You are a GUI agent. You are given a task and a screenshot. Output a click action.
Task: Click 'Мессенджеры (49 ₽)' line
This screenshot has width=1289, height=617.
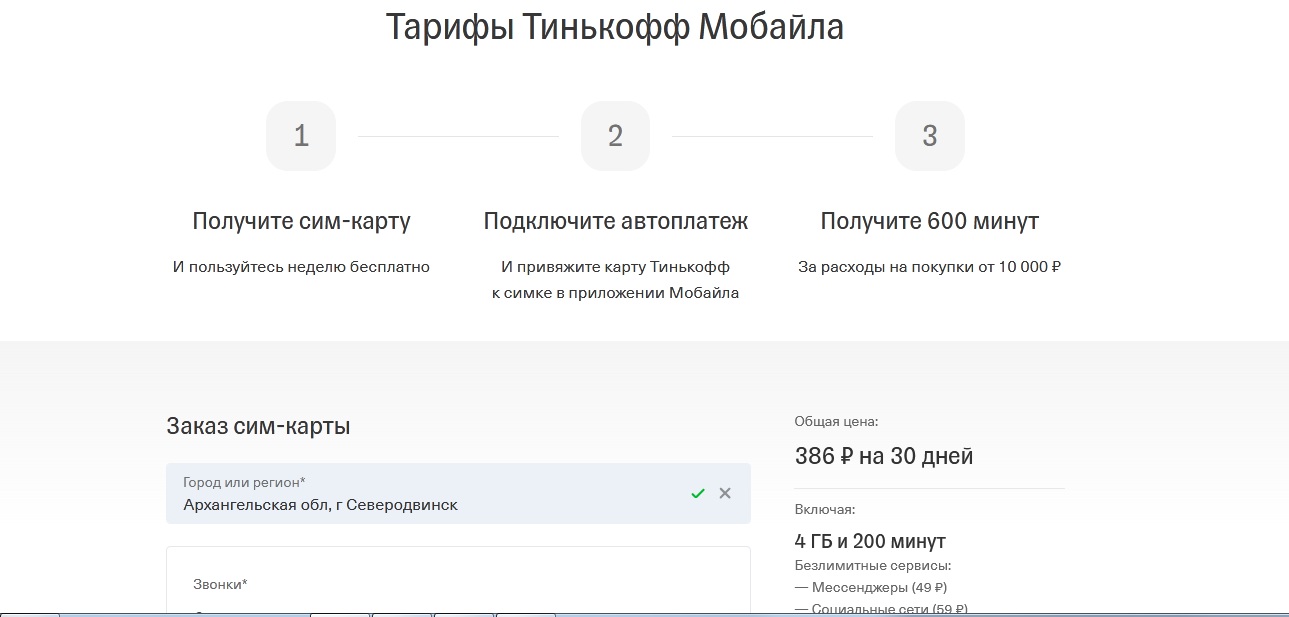(x=871, y=587)
